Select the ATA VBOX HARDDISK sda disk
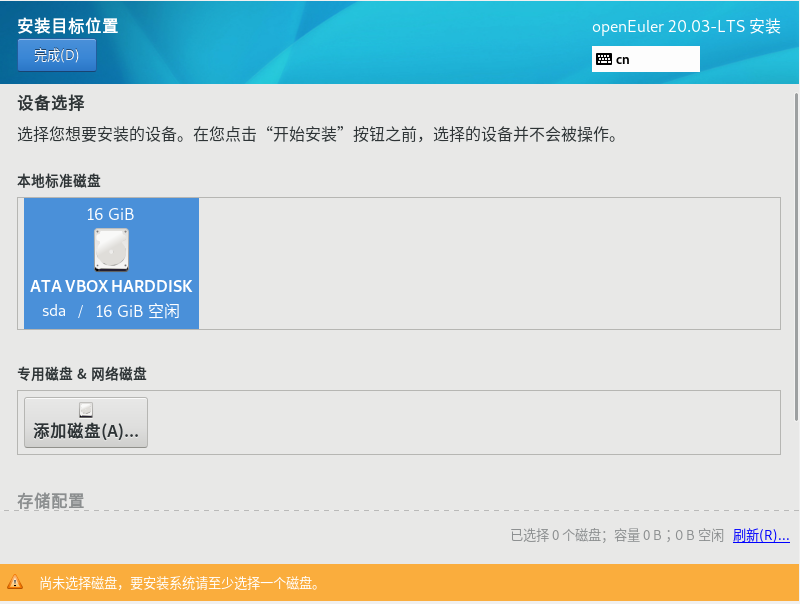Screen dimensions: 800x604 coord(111,263)
